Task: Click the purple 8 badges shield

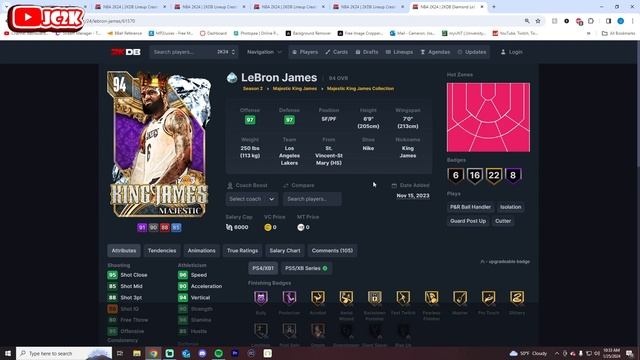Action: (513, 176)
